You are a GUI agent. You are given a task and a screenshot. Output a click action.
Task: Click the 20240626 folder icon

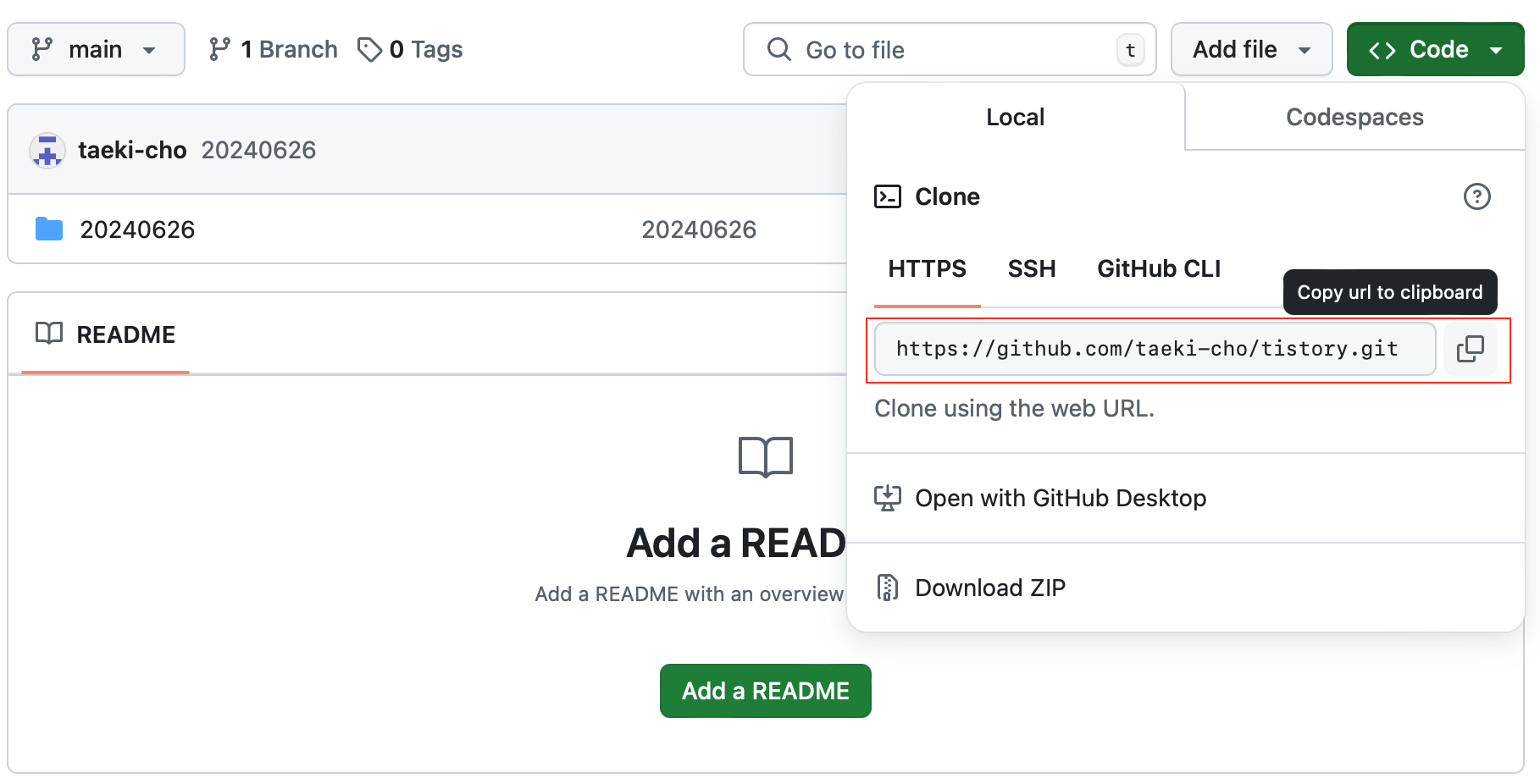pos(49,229)
